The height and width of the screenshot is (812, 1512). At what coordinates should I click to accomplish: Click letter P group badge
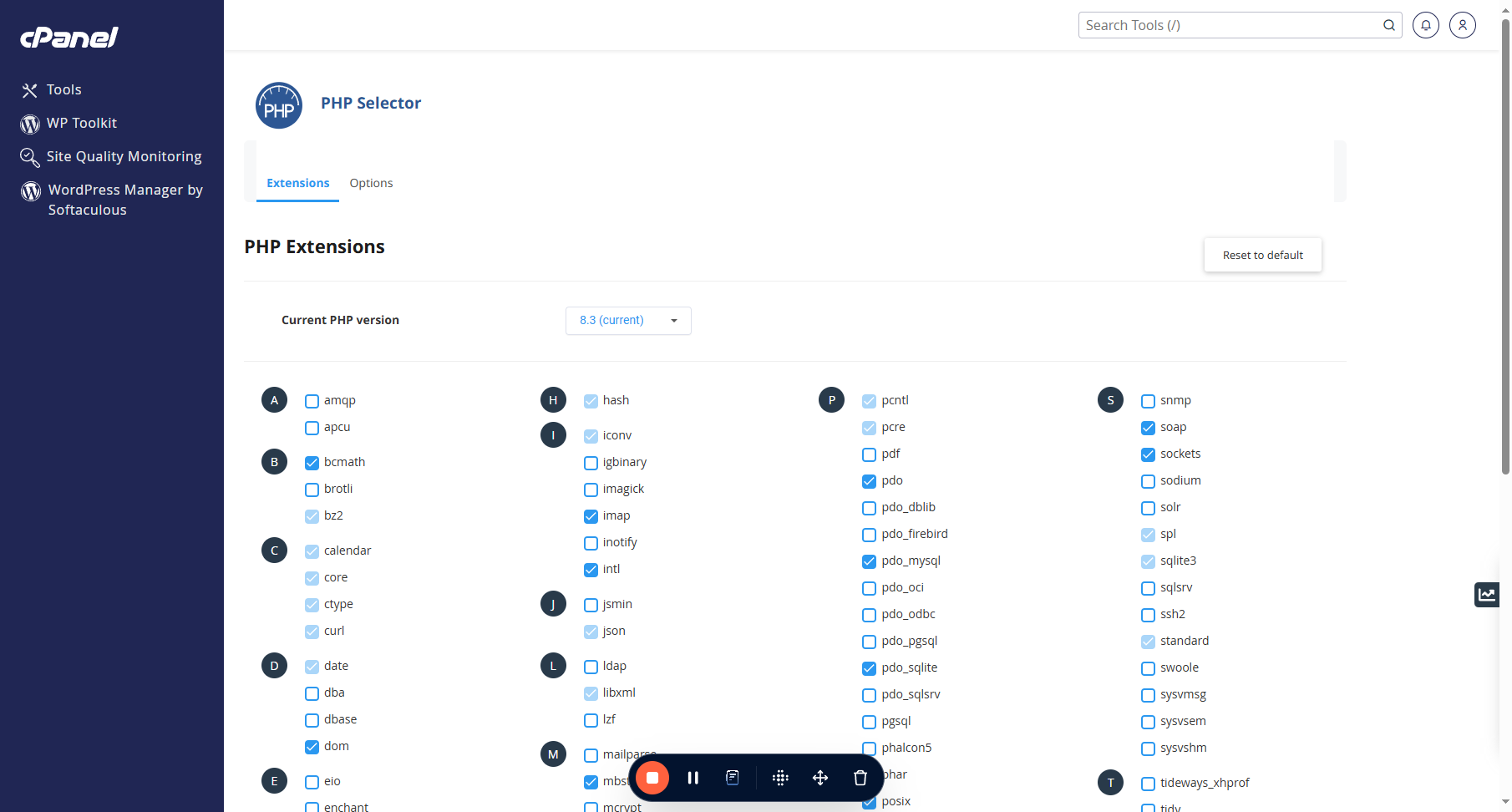point(831,400)
